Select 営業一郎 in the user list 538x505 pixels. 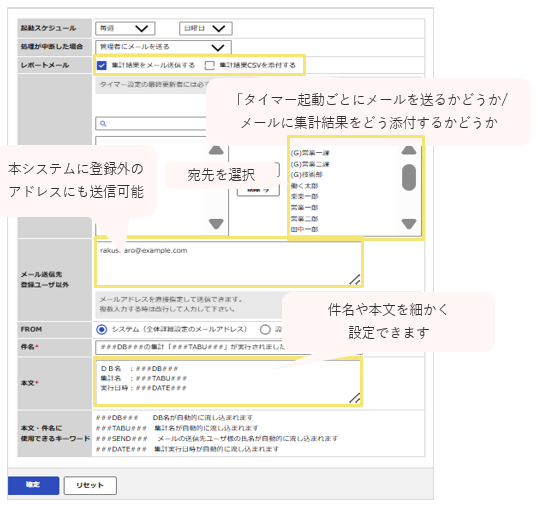pyautogui.click(x=304, y=208)
